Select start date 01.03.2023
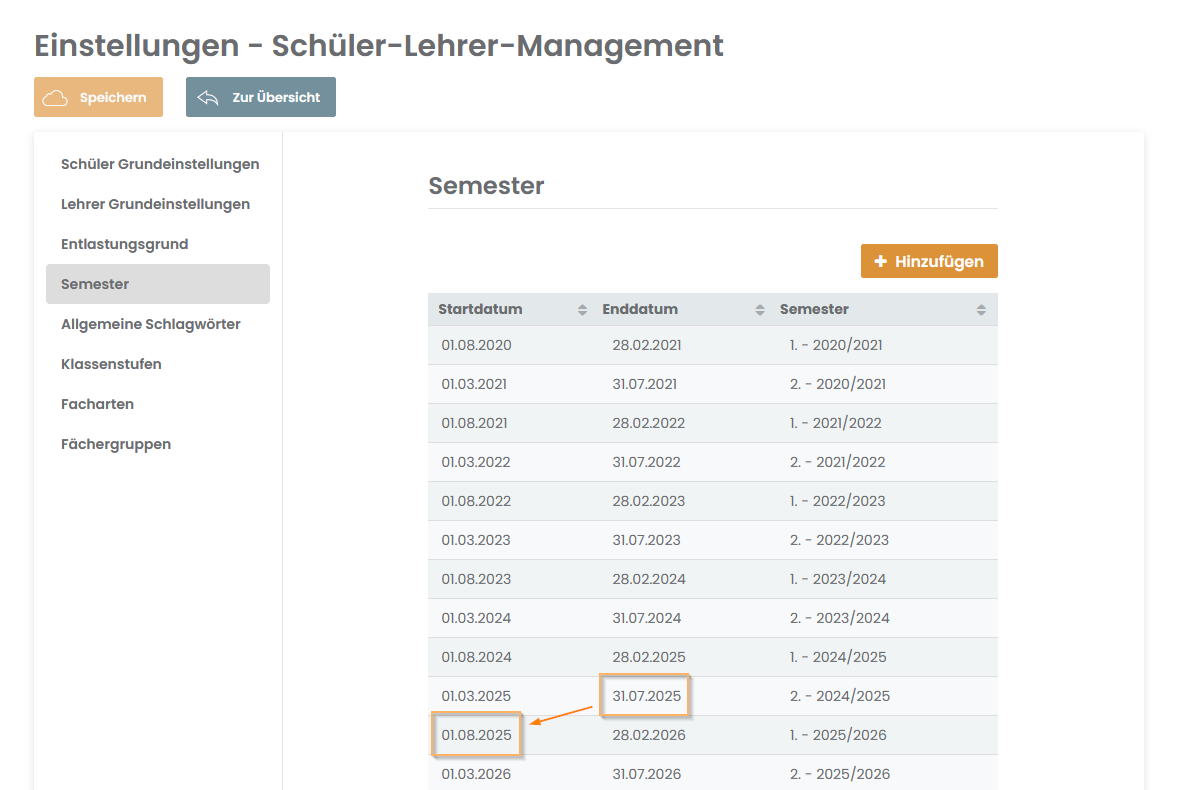Viewport: 1178px width, 790px height. [x=476, y=541]
